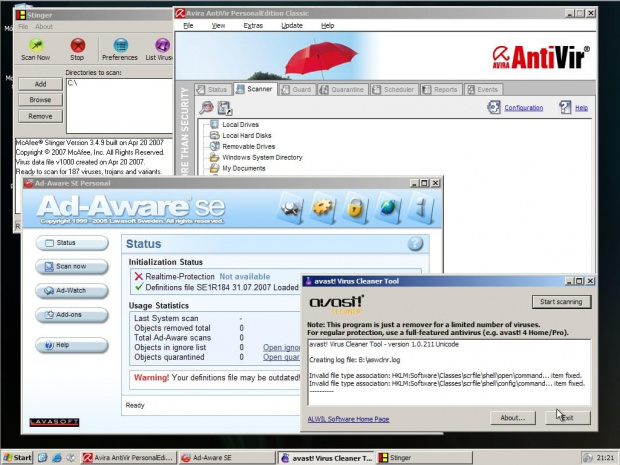The image size is (620, 465).
Task: Open ALWIL Software Home Page link
Action: pyautogui.click(x=348, y=419)
